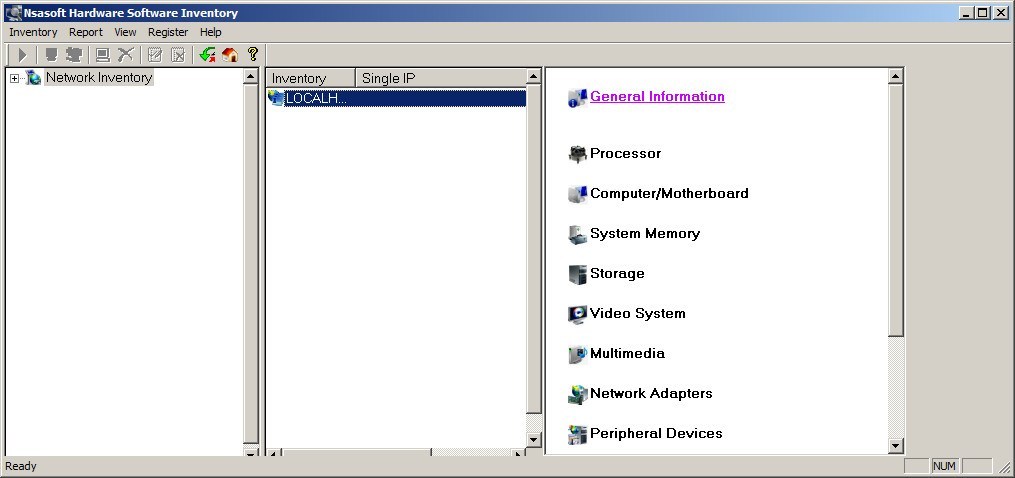Click the gray computer monitor toolbar icon
The height and width of the screenshot is (478, 1015).
[102, 55]
